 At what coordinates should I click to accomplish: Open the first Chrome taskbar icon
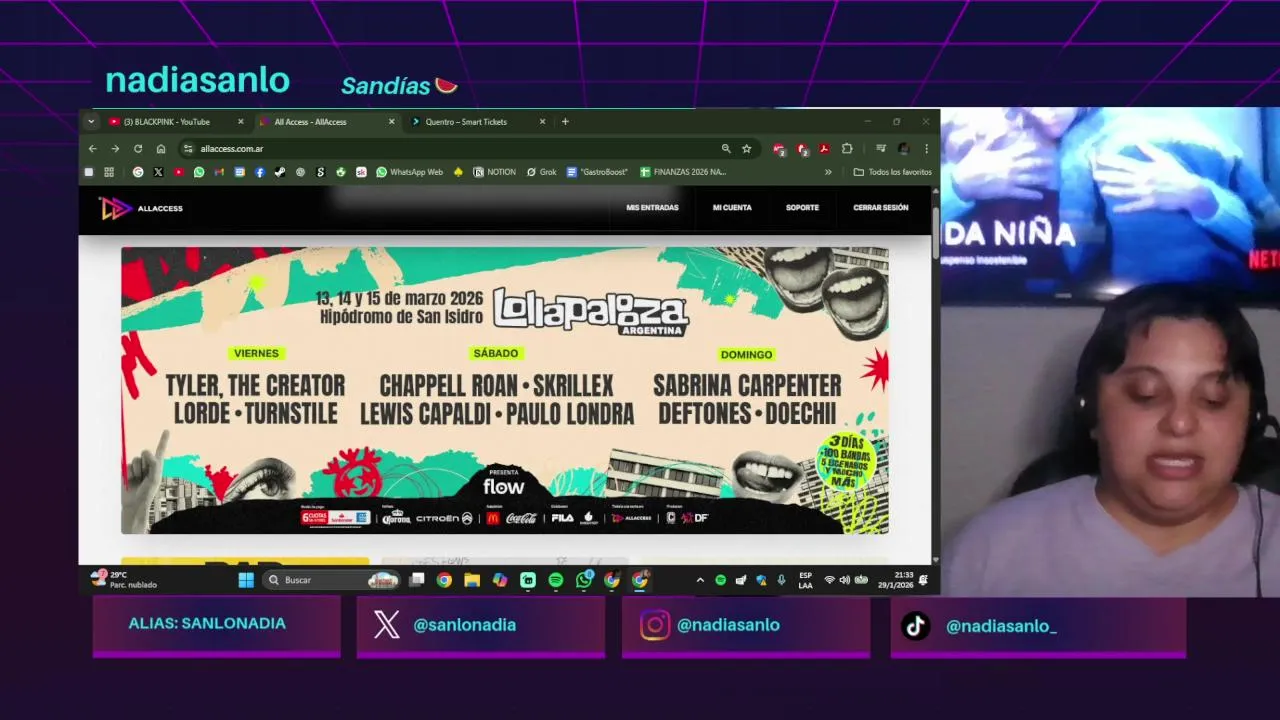[444, 580]
